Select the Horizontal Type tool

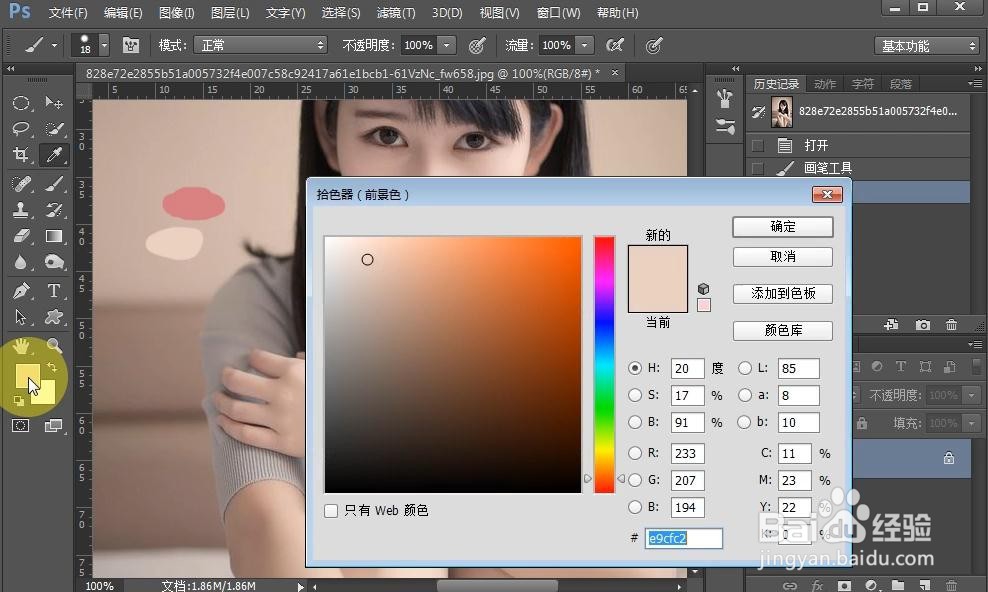pyautogui.click(x=54, y=290)
